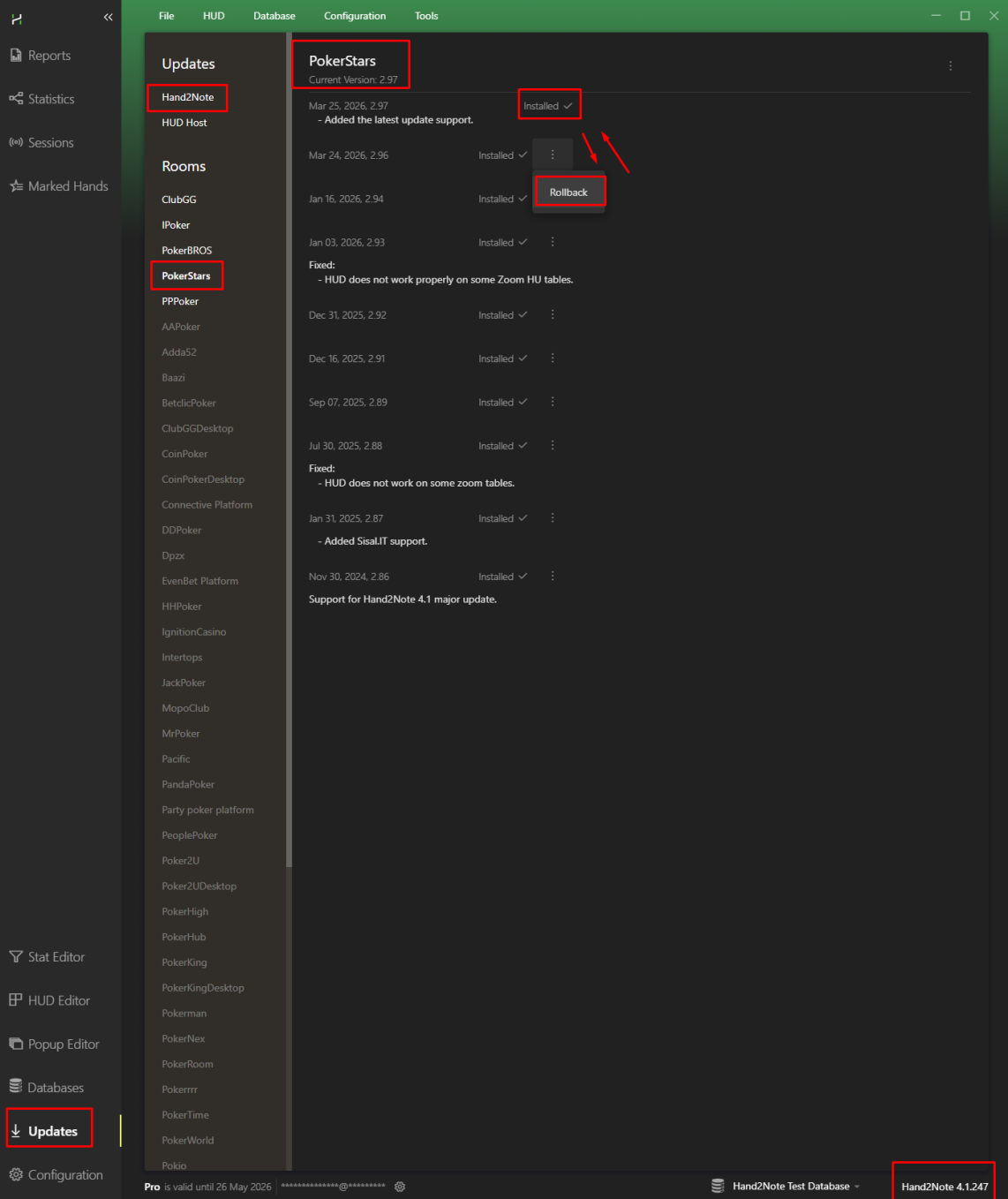The image size is (1008, 1199).
Task: Click the rooms list vertical scrollbar
Action: (x=289, y=450)
